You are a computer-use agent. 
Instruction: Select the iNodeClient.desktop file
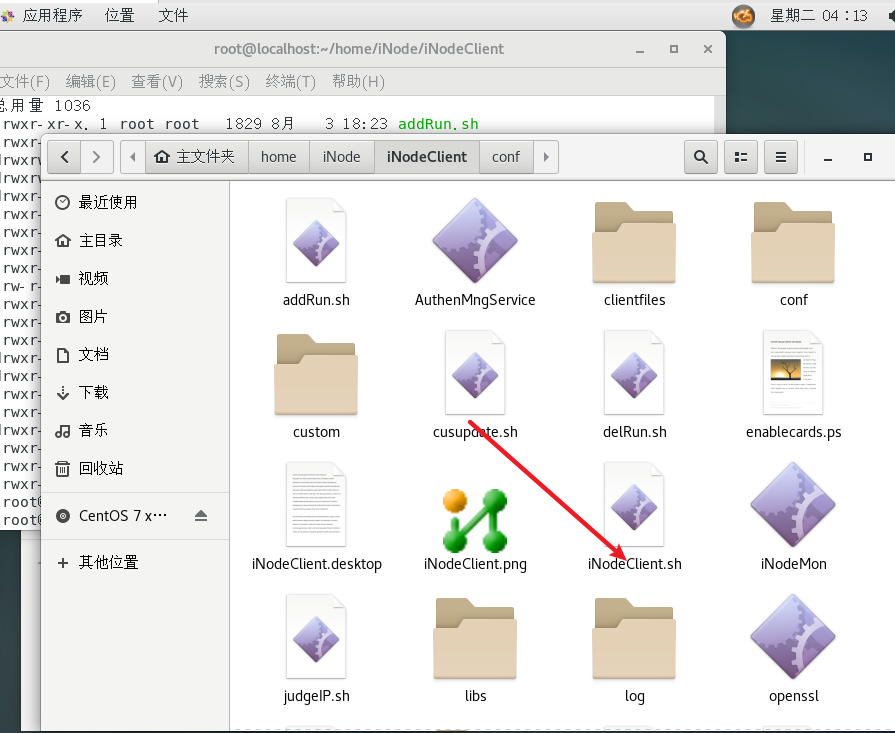316,505
